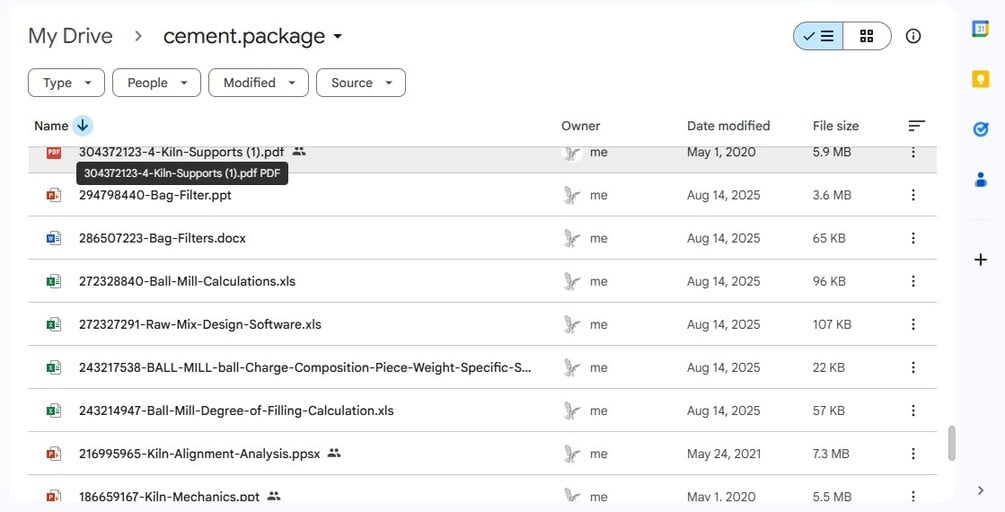Reverse the Name sort direction arrow

coord(83,126)
